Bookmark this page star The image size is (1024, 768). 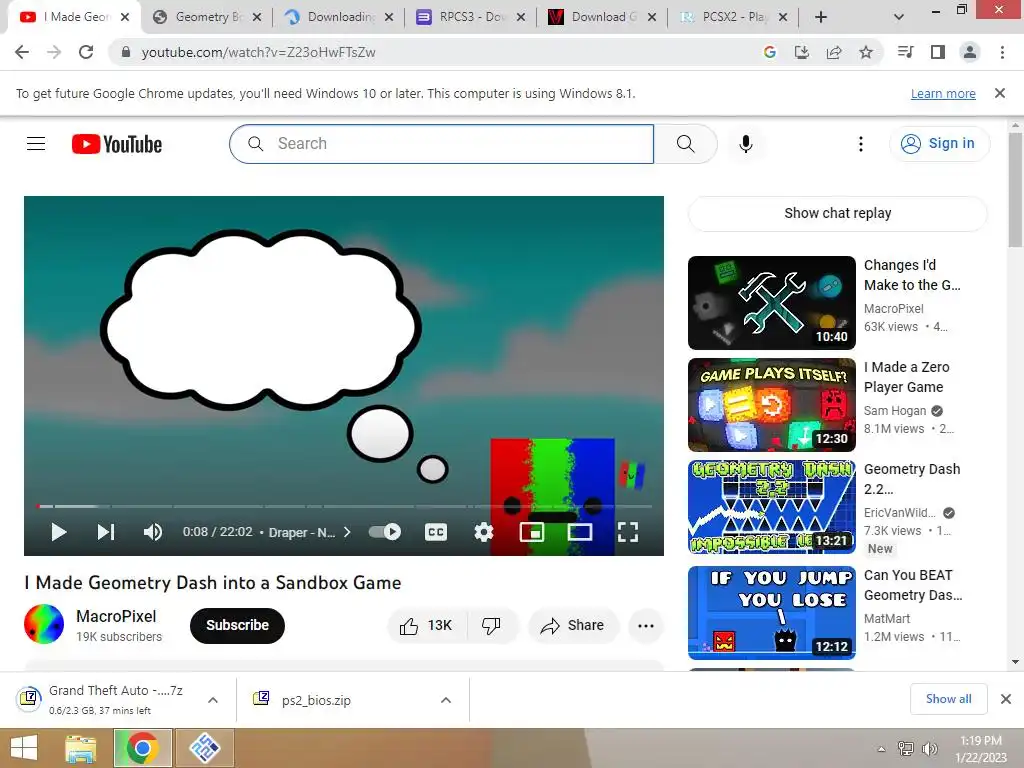[x=866, y=52]
